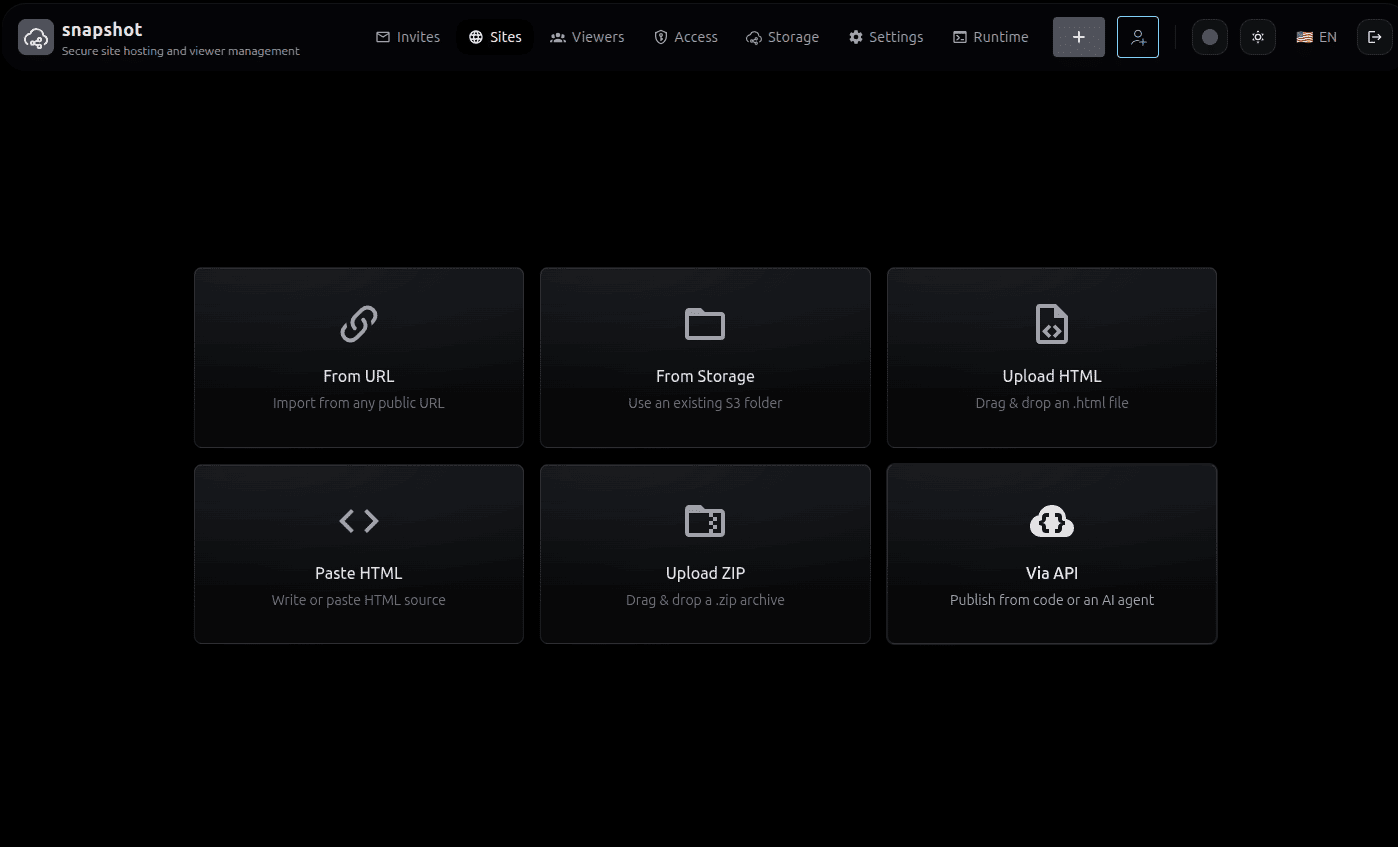The image size is (1398, 847).
Task: Click 'Secure site hosting and viewer management' tagline
Action: [x=181, y=51]
